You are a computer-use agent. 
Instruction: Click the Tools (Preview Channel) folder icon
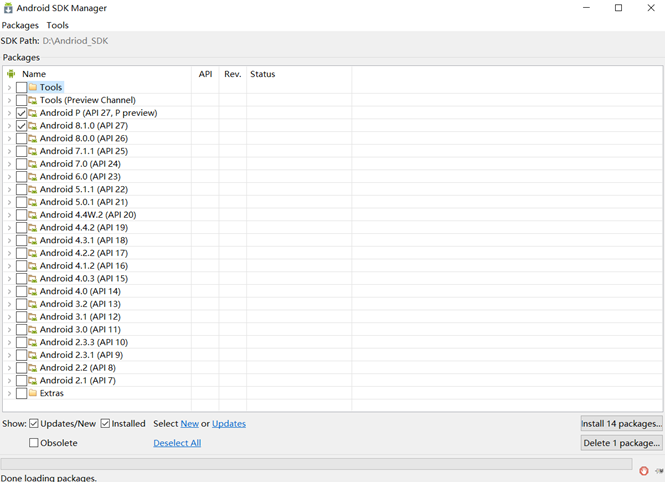[x=33, y=100]
